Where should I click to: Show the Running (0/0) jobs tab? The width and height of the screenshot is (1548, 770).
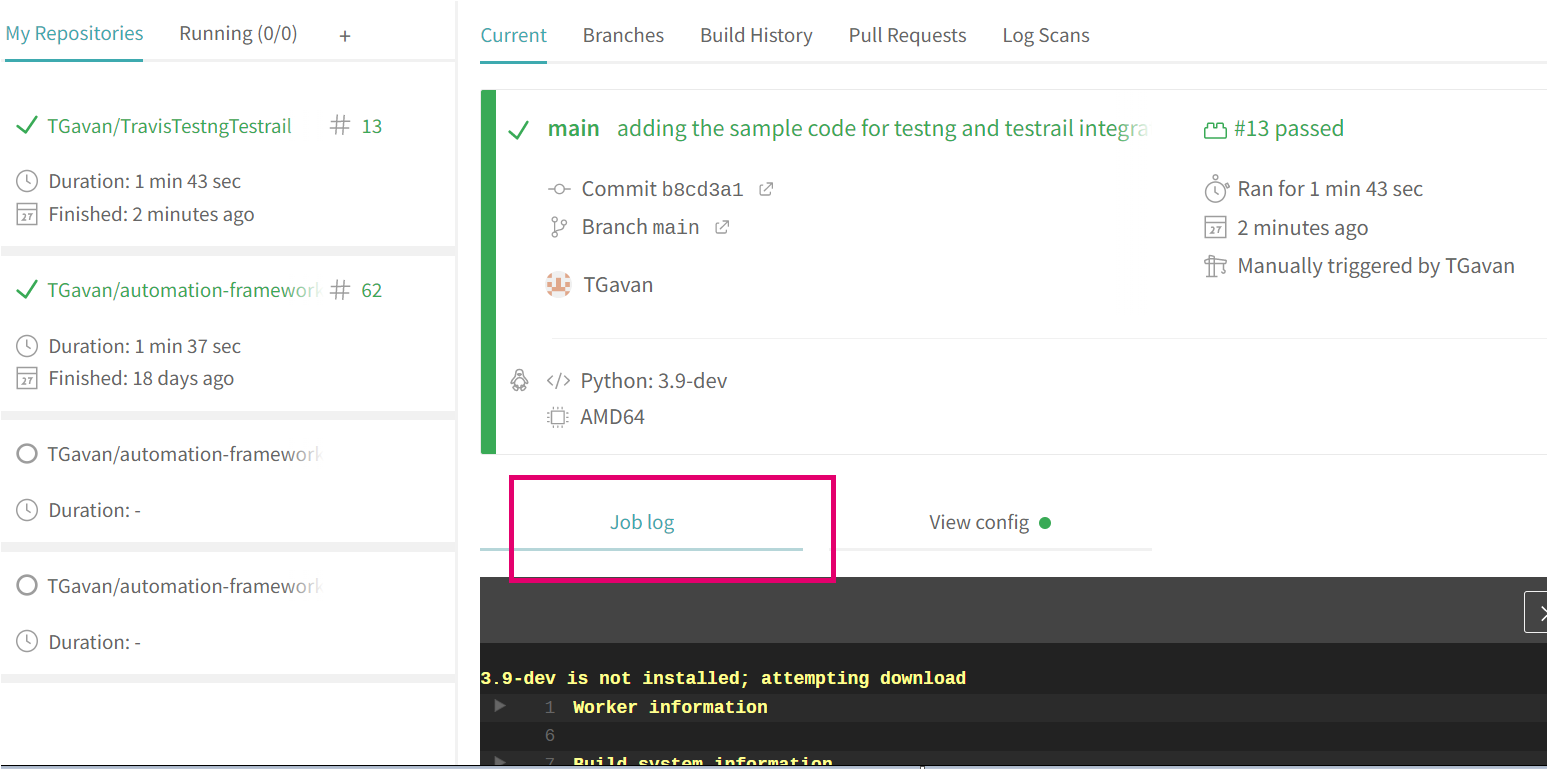pos(238,34)
